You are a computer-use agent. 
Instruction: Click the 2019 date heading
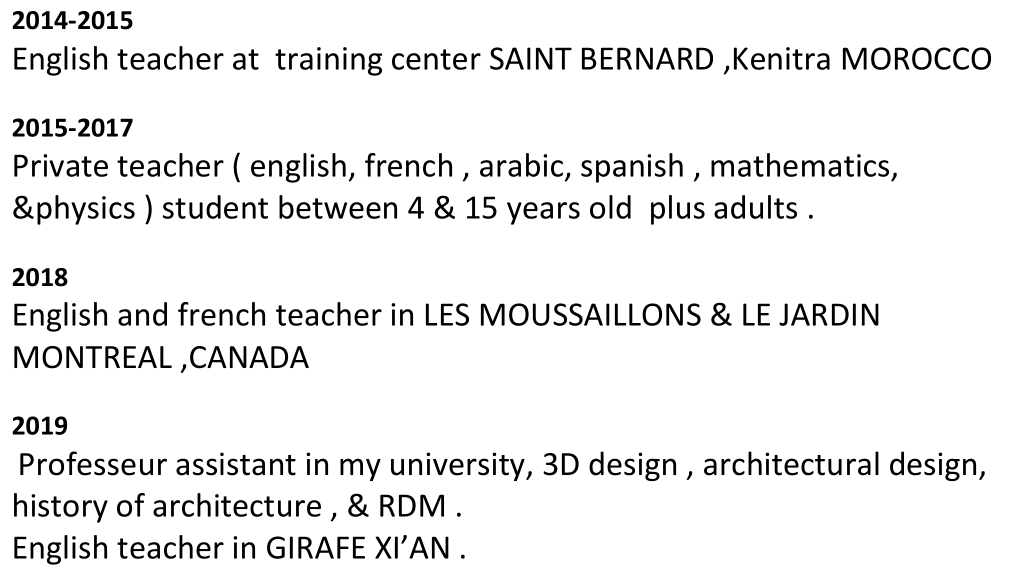click(x=39, y=426)
